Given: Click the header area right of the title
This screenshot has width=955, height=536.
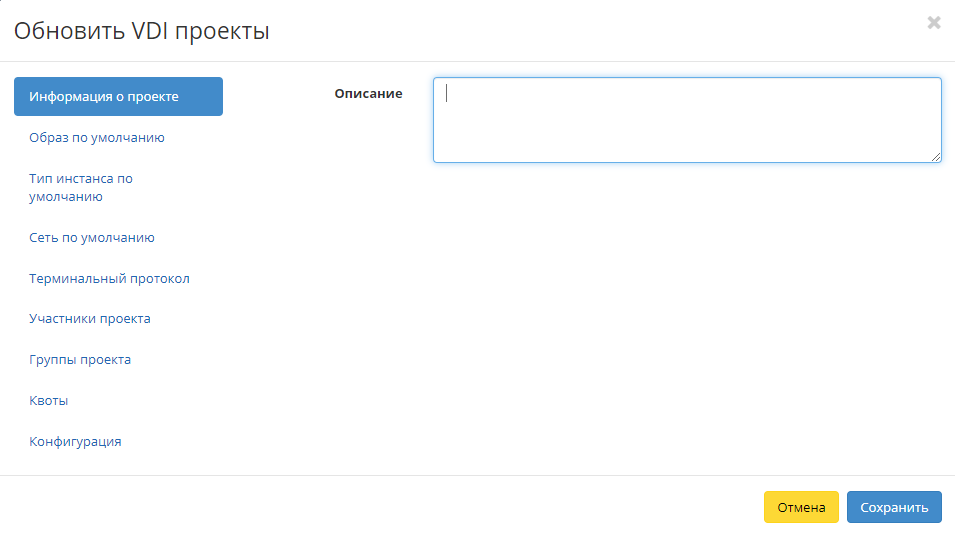Looking at the screenshot, I should click(x=597, y=30).
